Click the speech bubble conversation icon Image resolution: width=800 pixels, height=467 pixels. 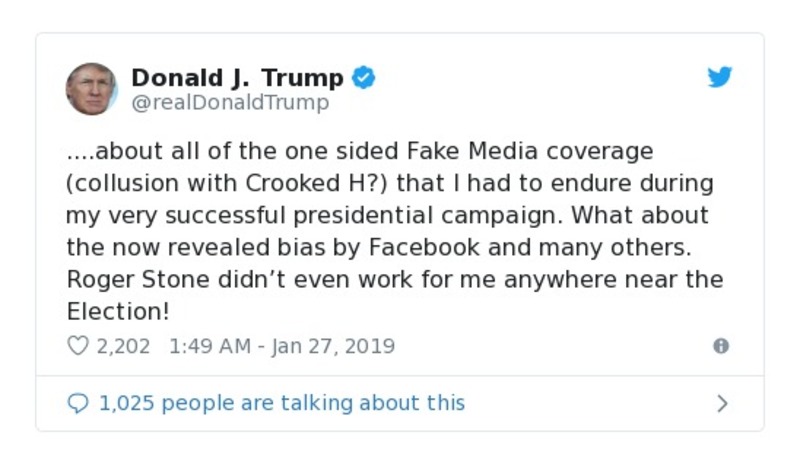coord(78,403)
